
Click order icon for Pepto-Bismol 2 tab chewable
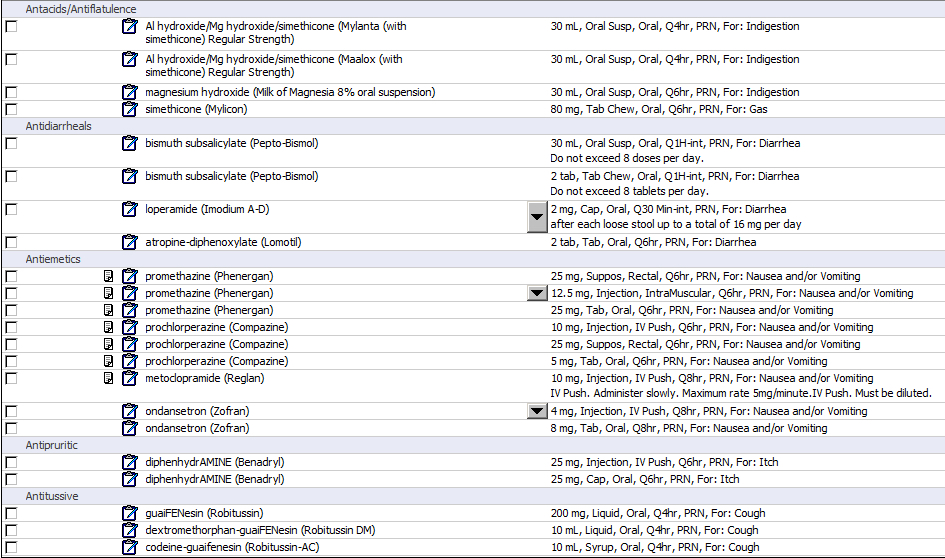(130, 176)
